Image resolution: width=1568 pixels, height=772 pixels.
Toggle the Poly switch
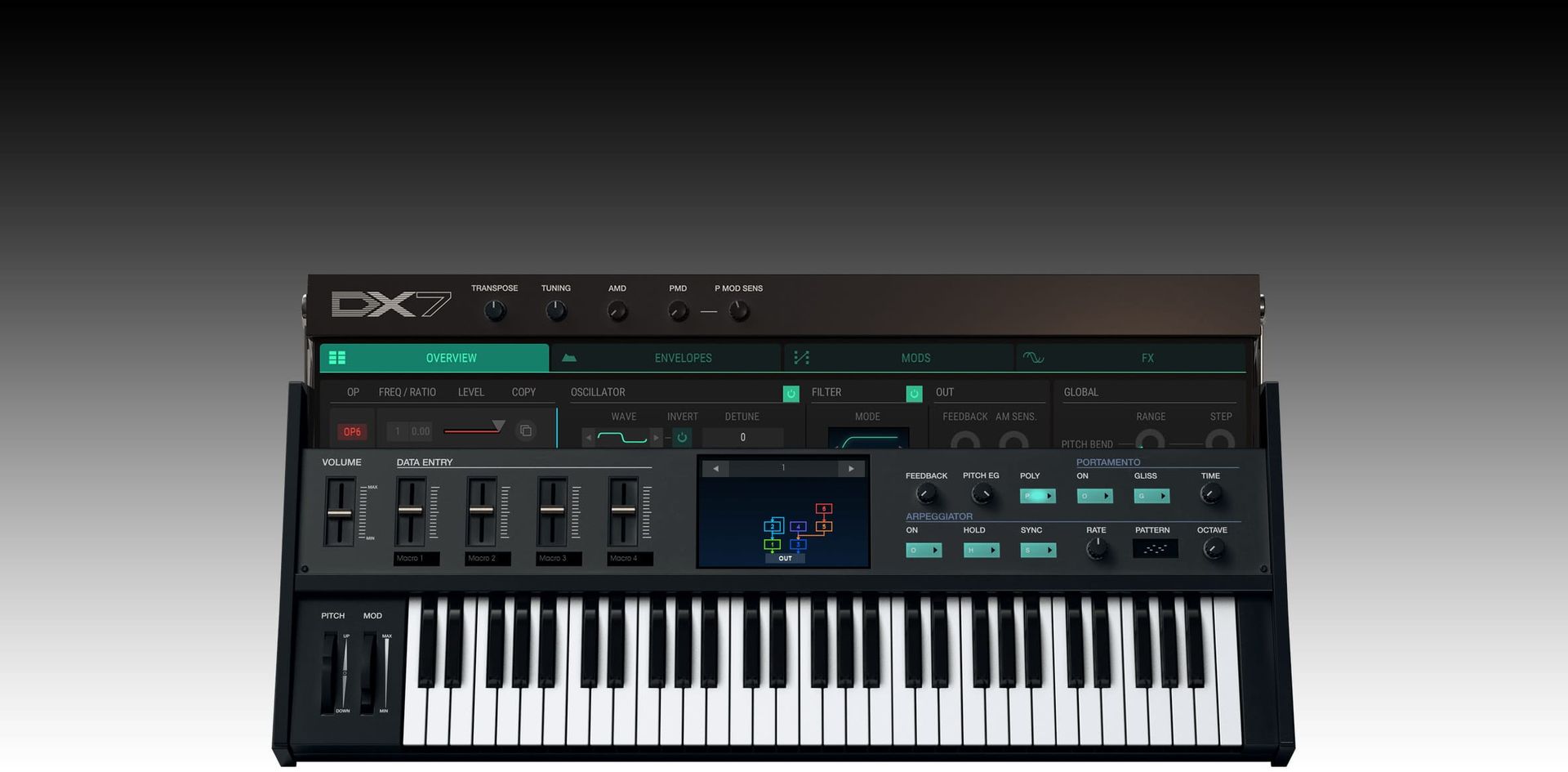[1038, 496]
